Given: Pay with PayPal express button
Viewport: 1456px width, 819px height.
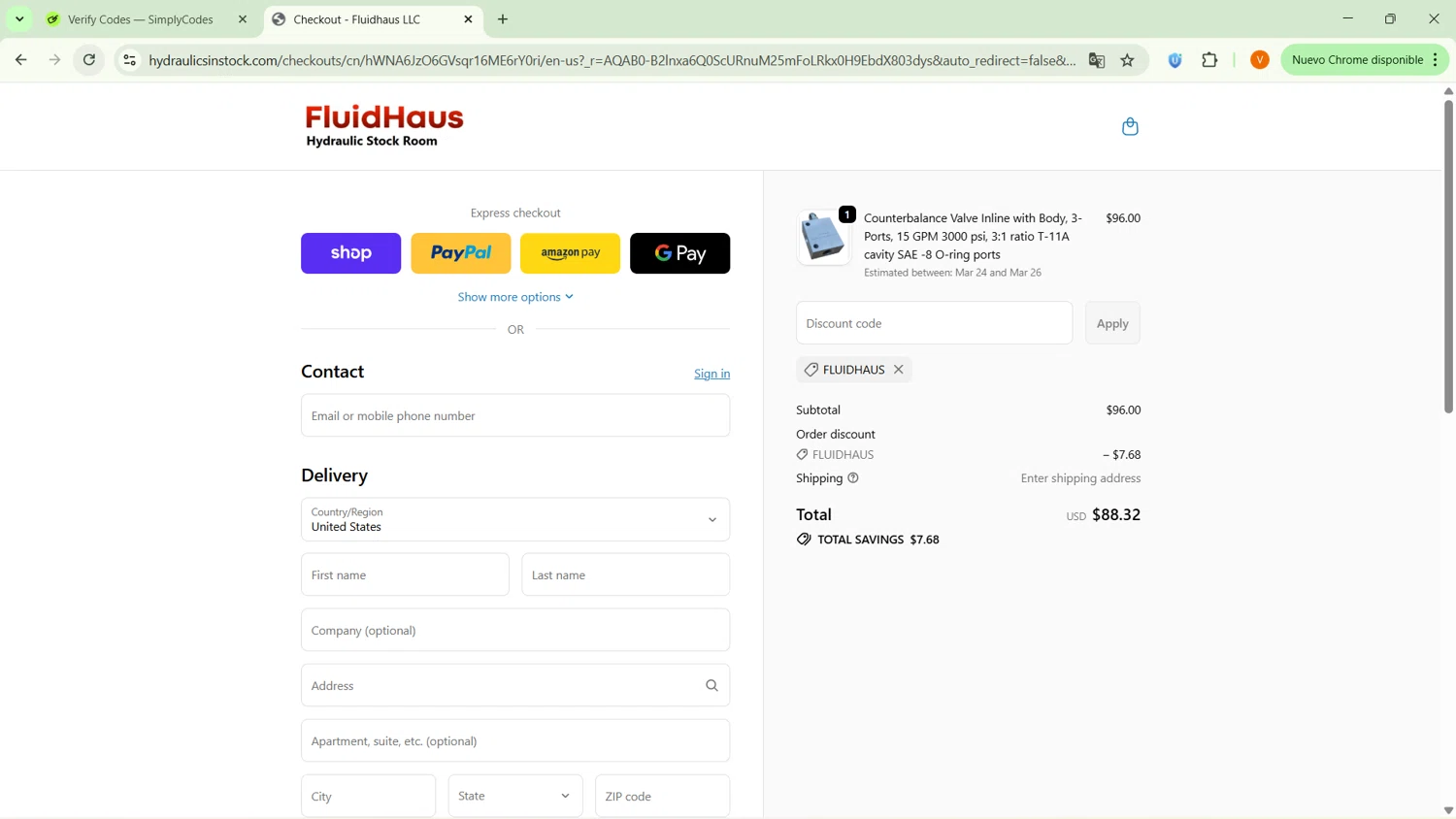Looking at the screenshot, I should point(461,253).
